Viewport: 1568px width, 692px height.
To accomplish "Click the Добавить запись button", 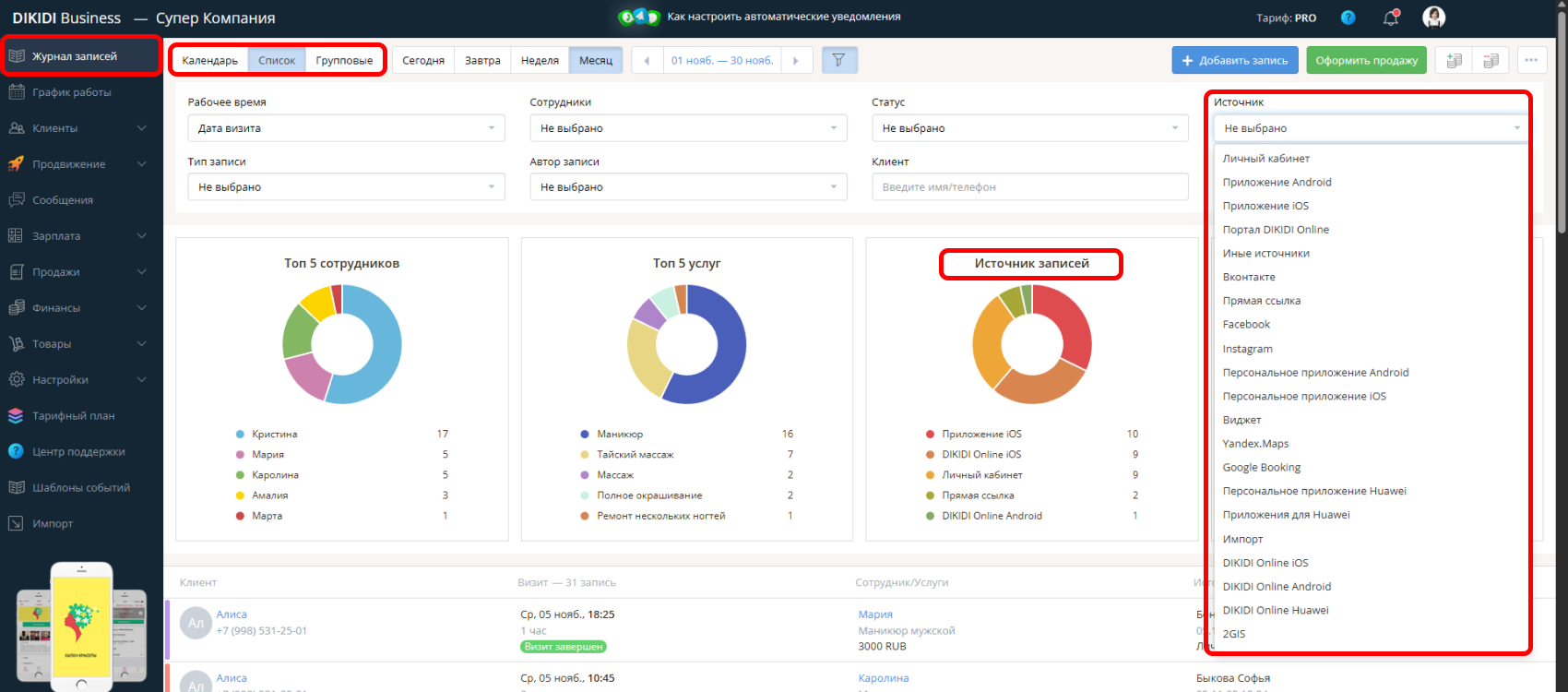I will point(1234,61).
